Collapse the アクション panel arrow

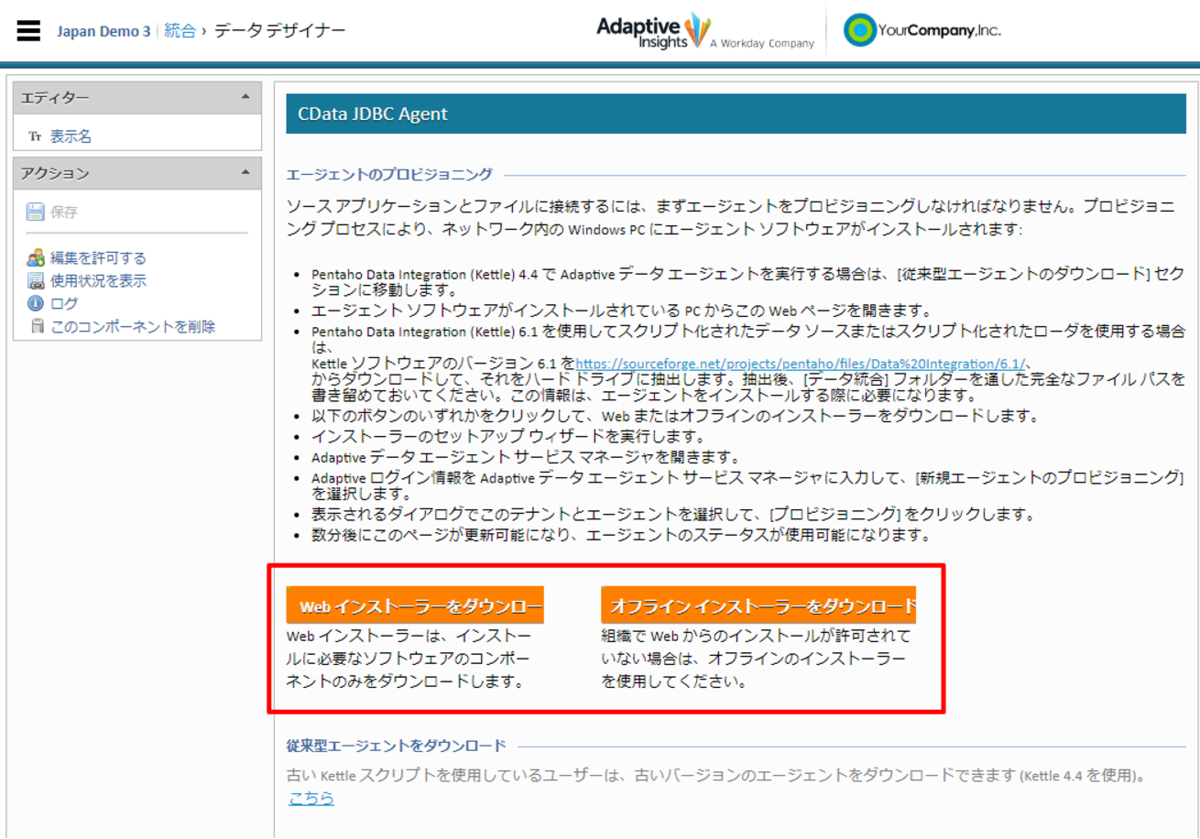click(x=246, y=173)
